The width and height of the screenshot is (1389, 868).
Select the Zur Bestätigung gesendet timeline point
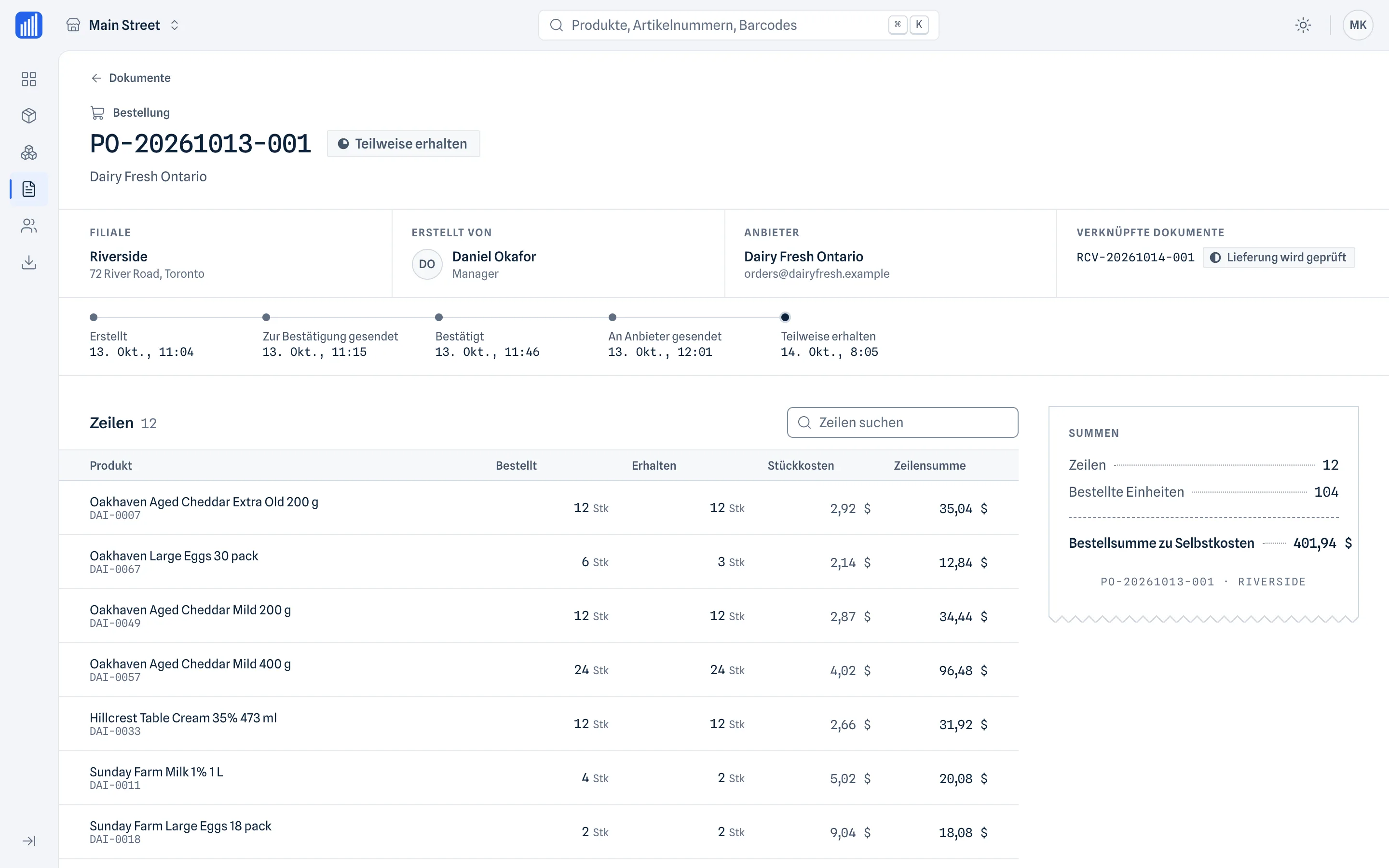266,317
